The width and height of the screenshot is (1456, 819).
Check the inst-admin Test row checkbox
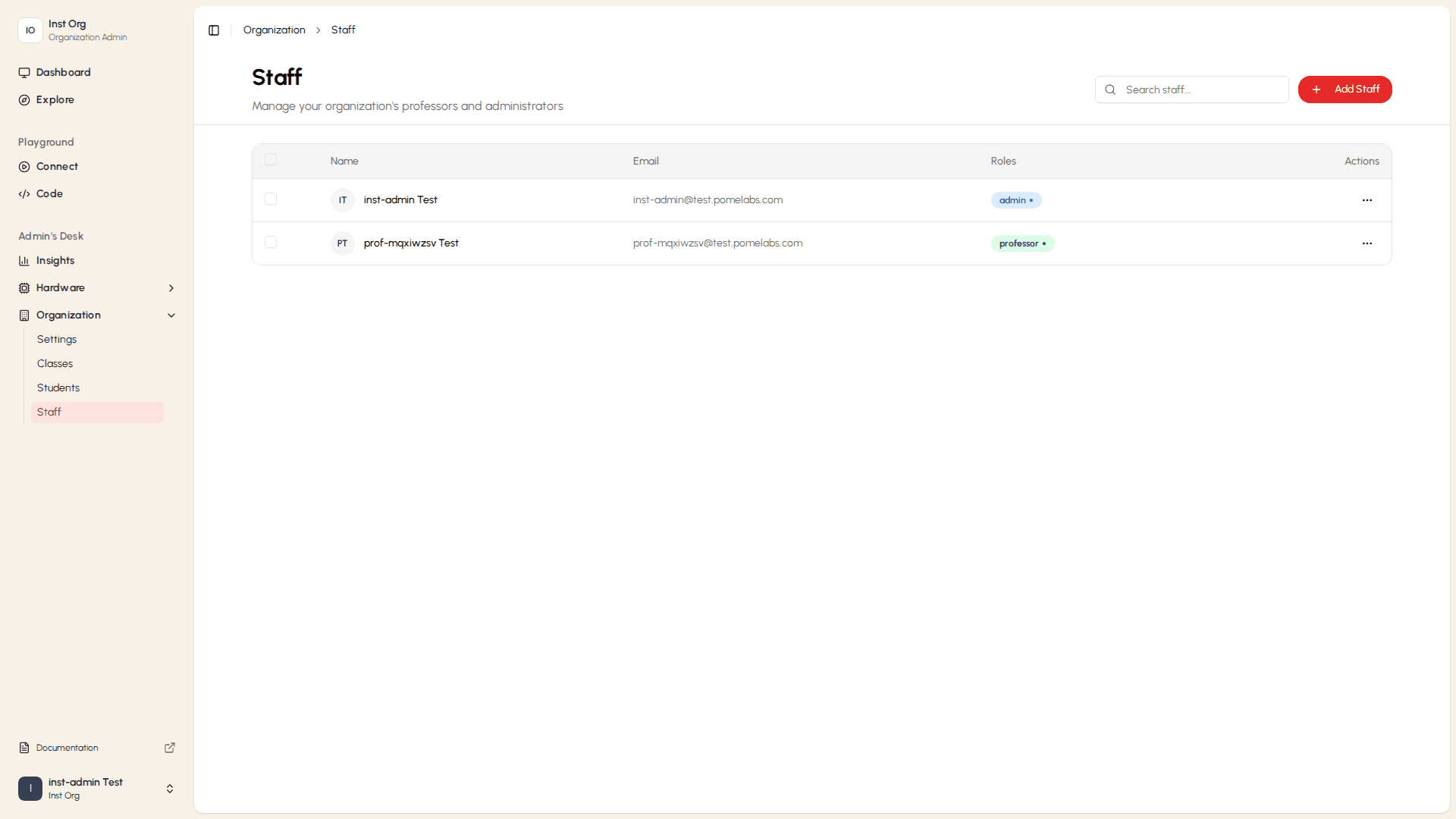(x=271, y=199)
